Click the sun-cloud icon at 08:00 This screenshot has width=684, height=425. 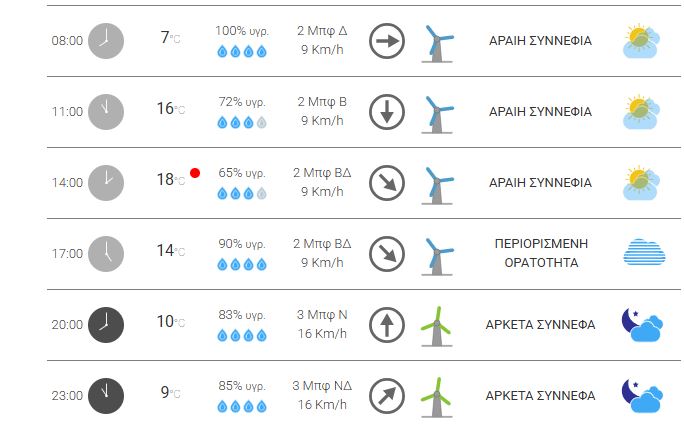coord(643,41)
